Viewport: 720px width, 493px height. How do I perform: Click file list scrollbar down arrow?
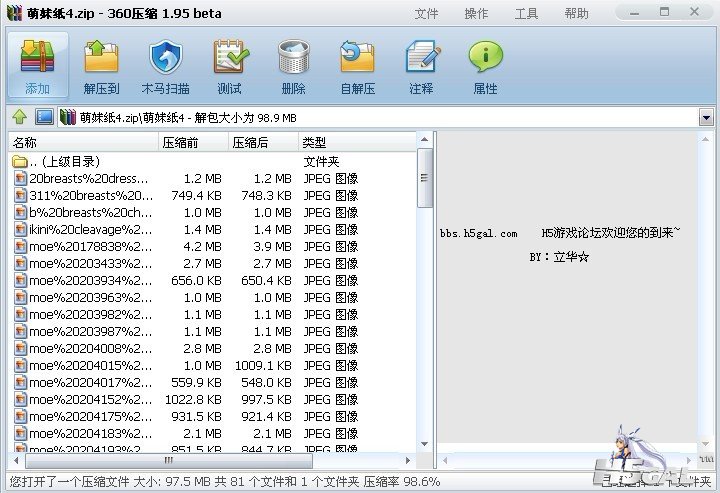pos(425,444)
